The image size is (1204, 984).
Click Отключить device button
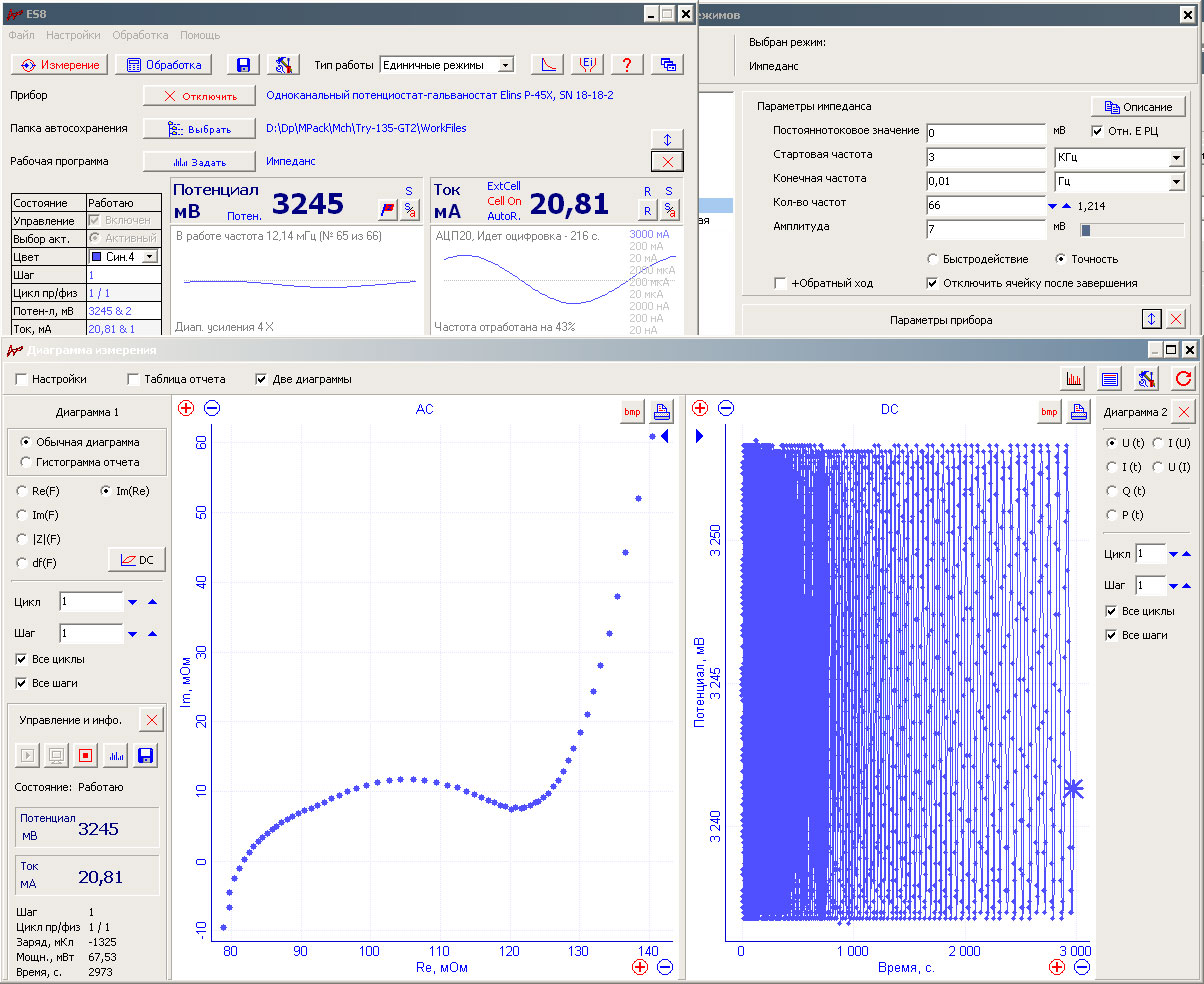point(200,96)
